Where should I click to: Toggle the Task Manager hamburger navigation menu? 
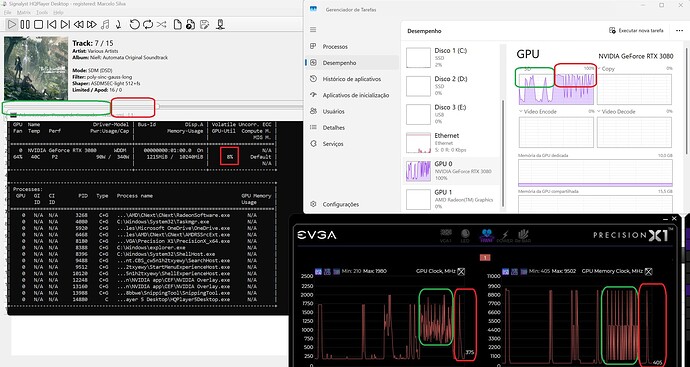(x=313, y=29)
